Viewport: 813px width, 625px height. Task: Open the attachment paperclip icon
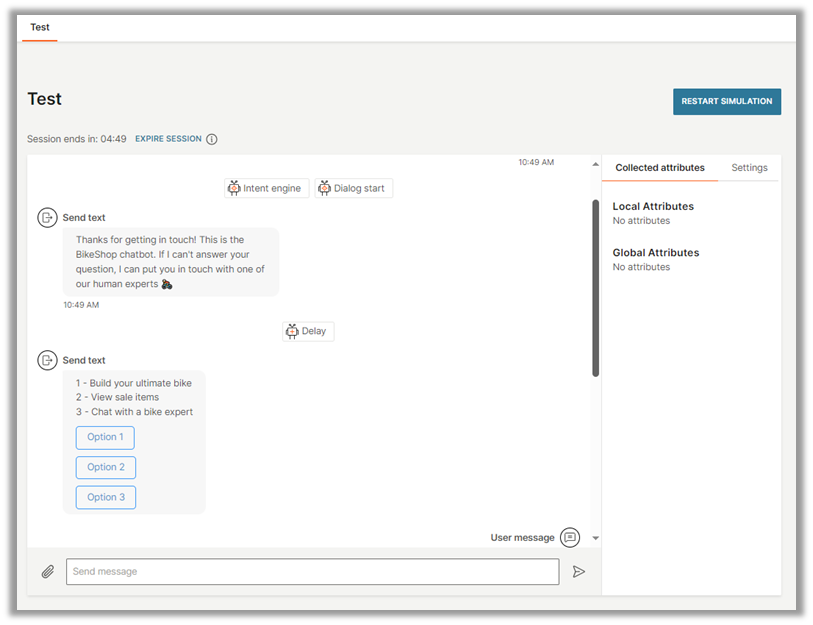tap(48, 572)
